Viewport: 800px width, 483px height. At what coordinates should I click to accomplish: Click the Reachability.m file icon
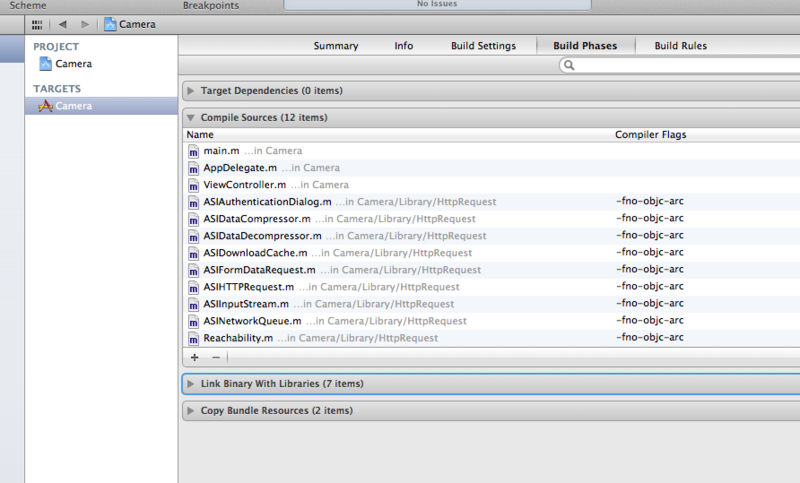[193, 339]
